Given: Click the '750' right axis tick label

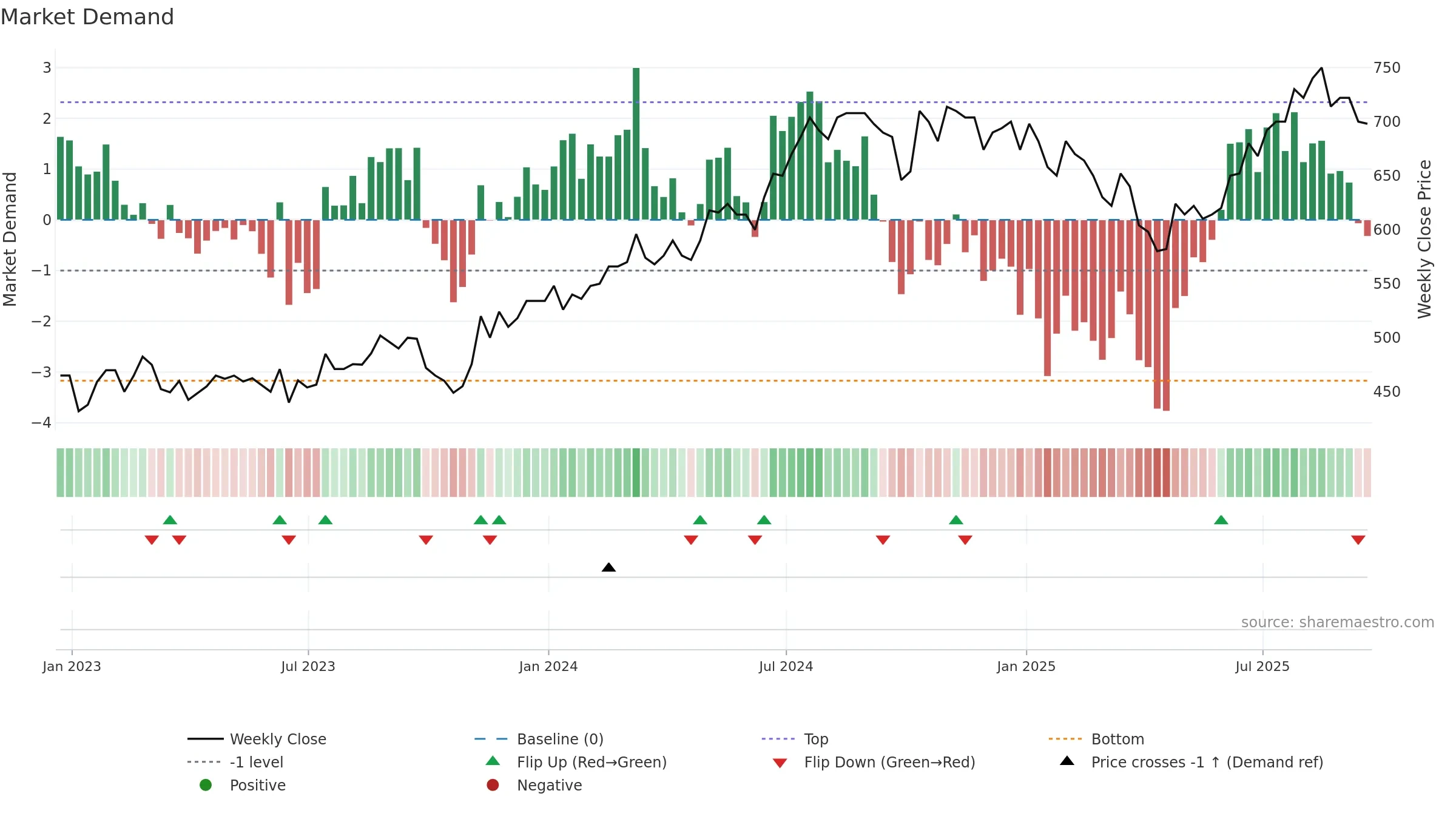Looking at the screenshot, I should click(1387, 67).
